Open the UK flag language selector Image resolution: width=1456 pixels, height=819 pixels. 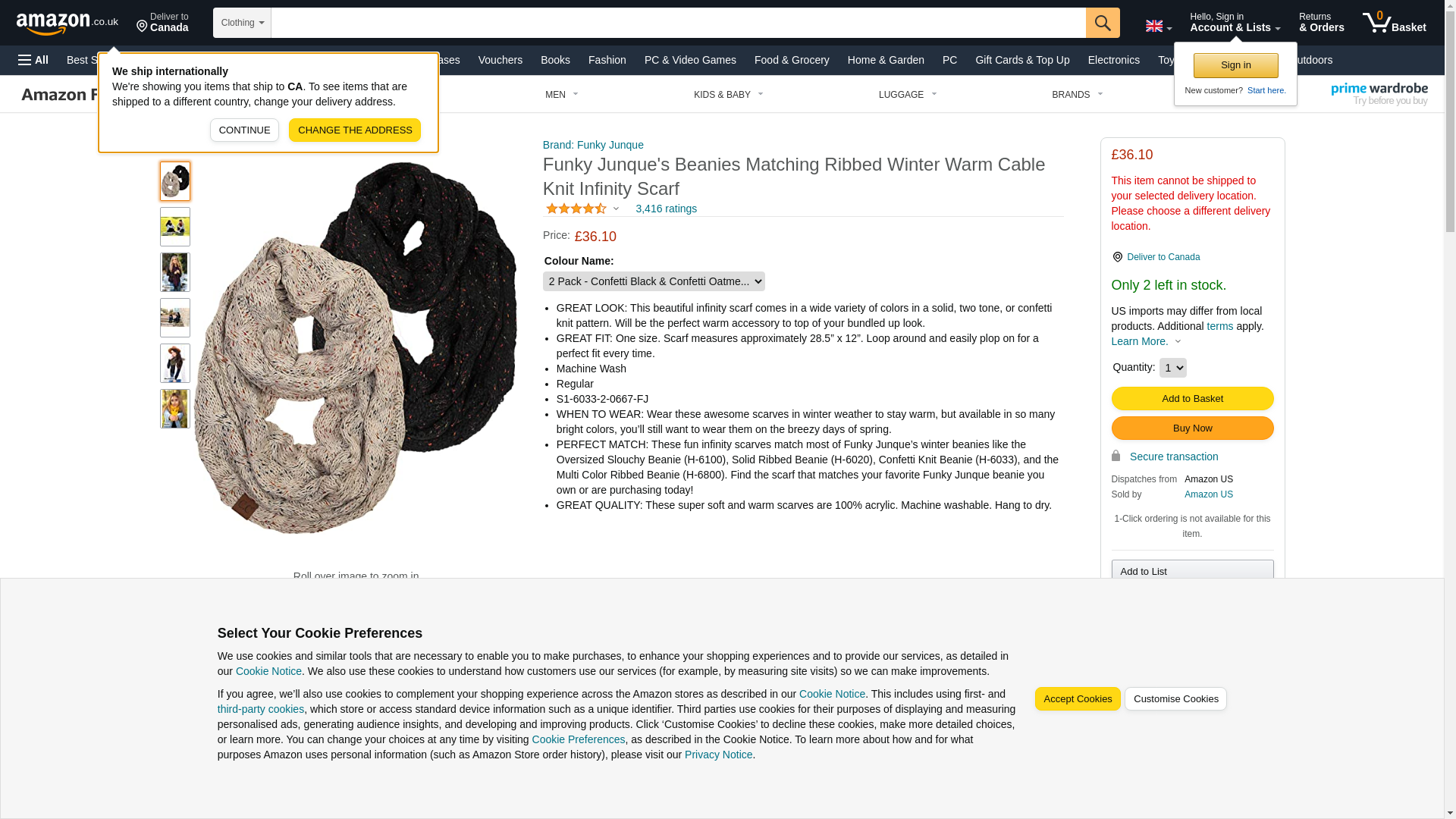click(1158, 26)
